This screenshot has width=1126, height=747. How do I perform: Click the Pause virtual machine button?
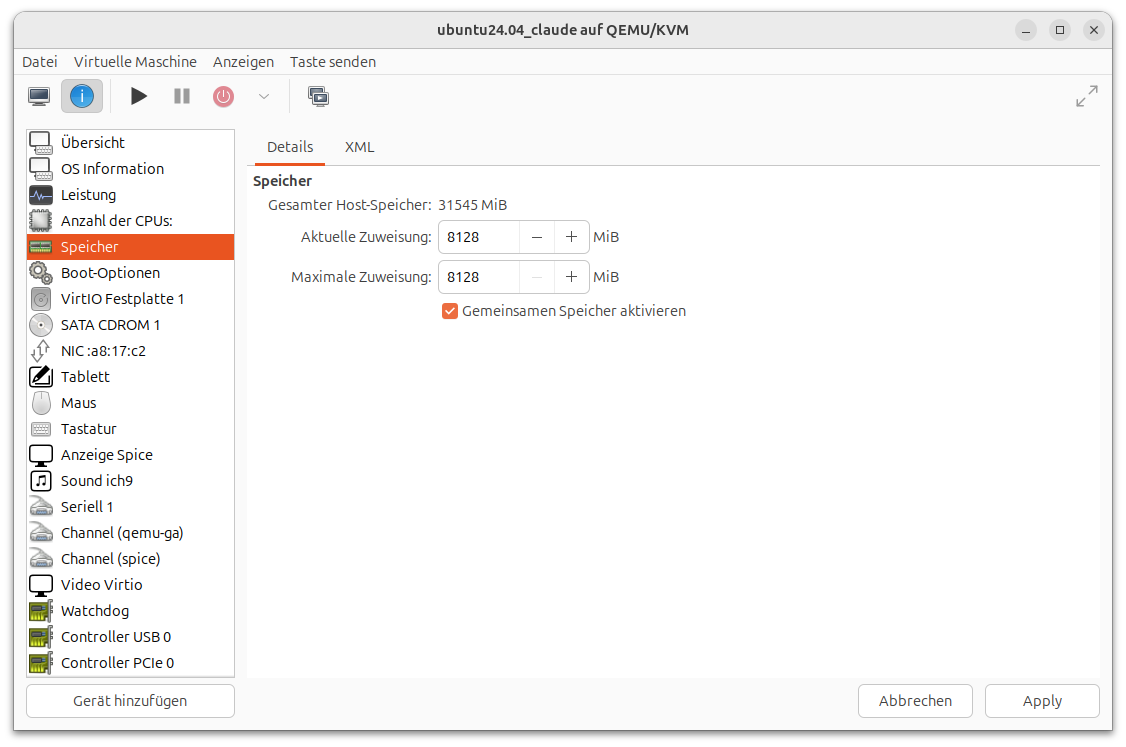click(181, 96)
